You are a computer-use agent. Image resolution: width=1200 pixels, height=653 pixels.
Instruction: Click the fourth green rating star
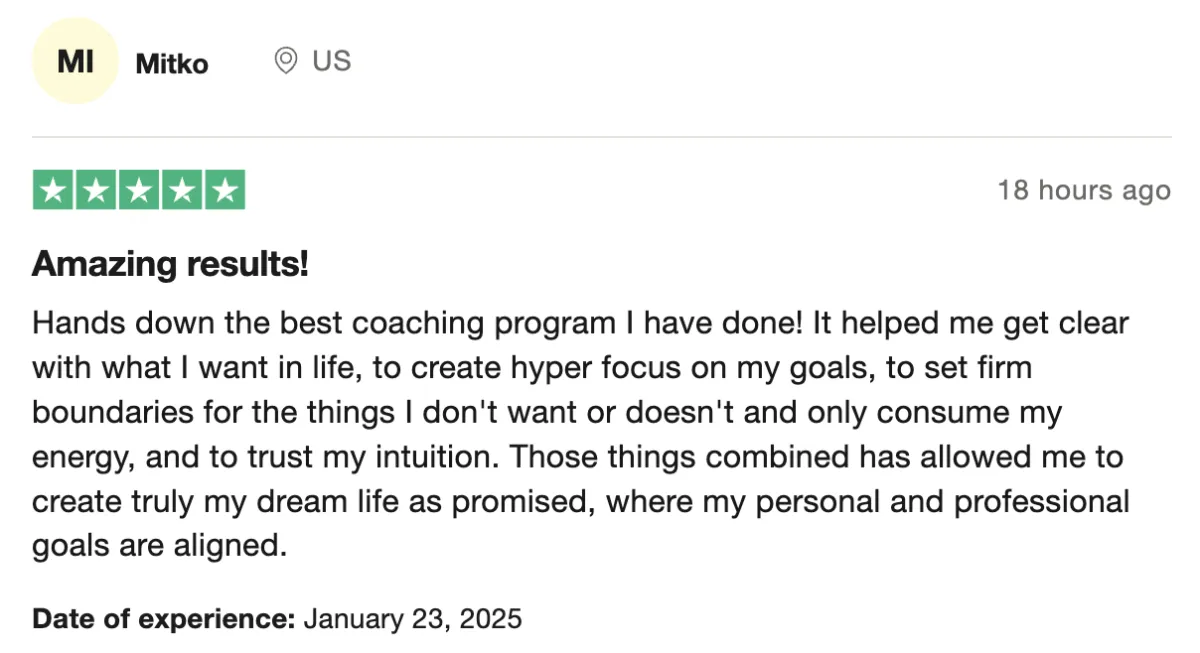[181, 190]
